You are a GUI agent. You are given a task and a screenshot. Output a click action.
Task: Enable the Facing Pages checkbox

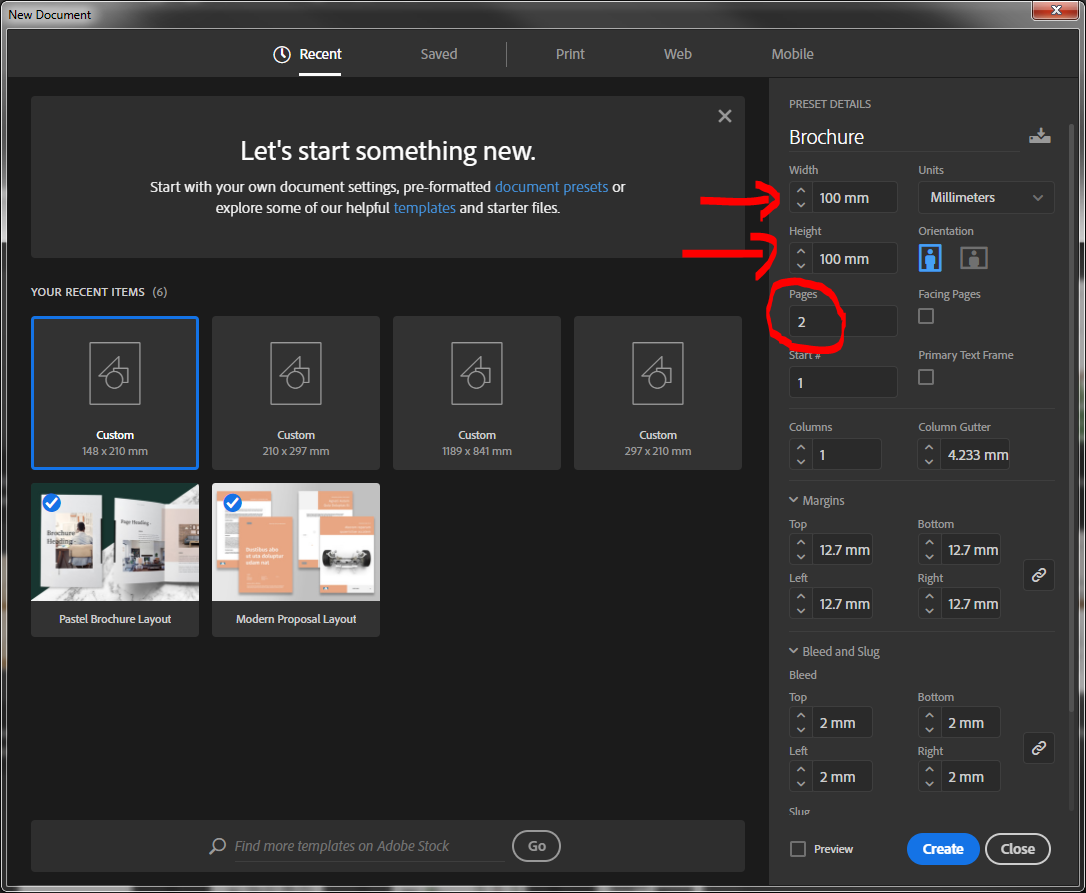[x=926, y=316]
